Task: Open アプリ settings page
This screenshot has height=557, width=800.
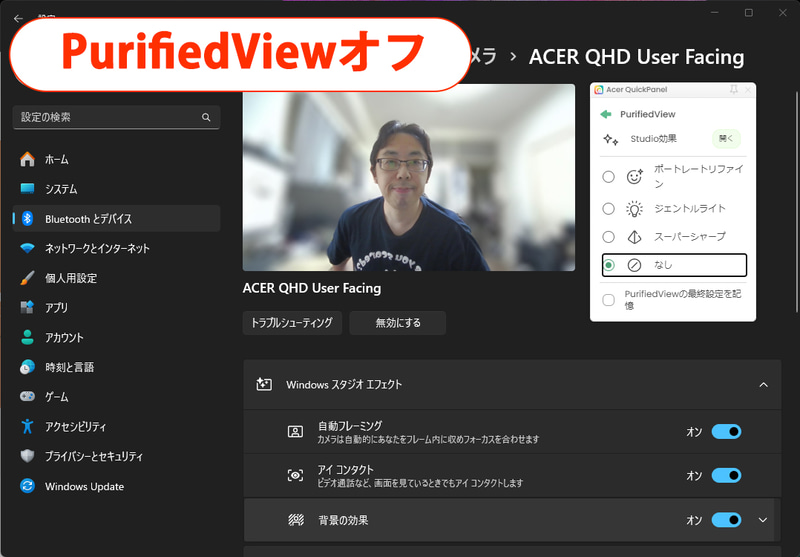Action: click(x=116, y=308)
